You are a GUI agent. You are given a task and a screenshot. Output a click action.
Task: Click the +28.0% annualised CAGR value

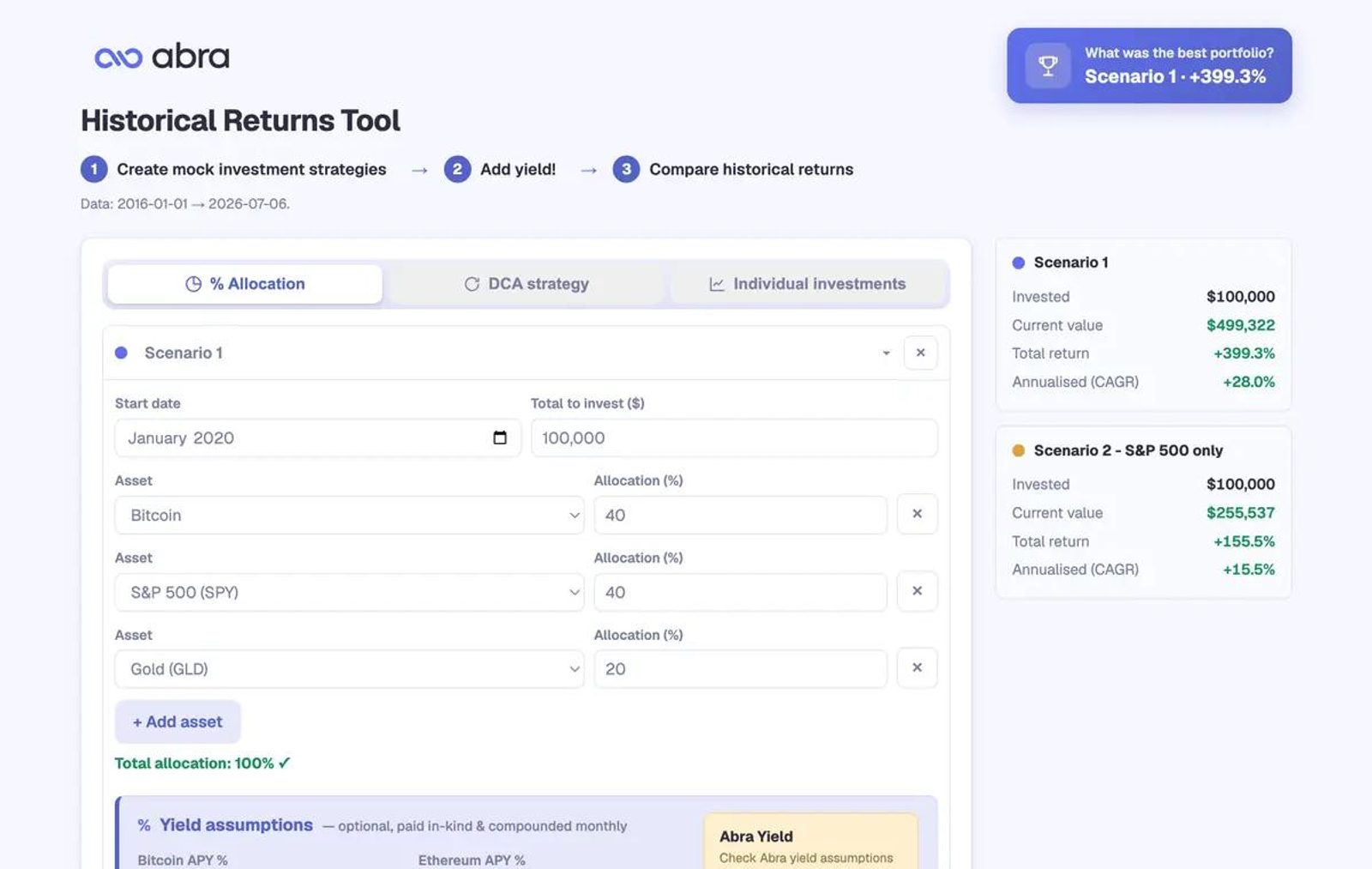click(1249, 382)
